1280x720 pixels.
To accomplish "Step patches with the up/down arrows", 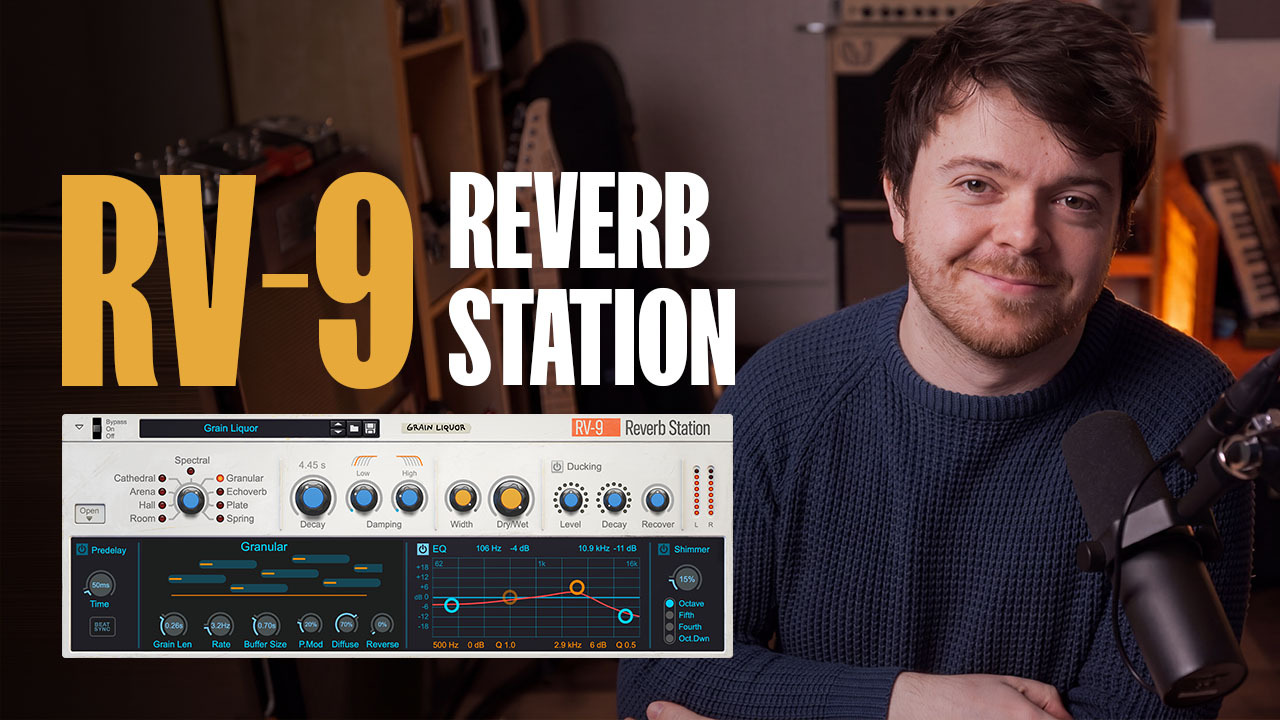I will pos(338,428).
